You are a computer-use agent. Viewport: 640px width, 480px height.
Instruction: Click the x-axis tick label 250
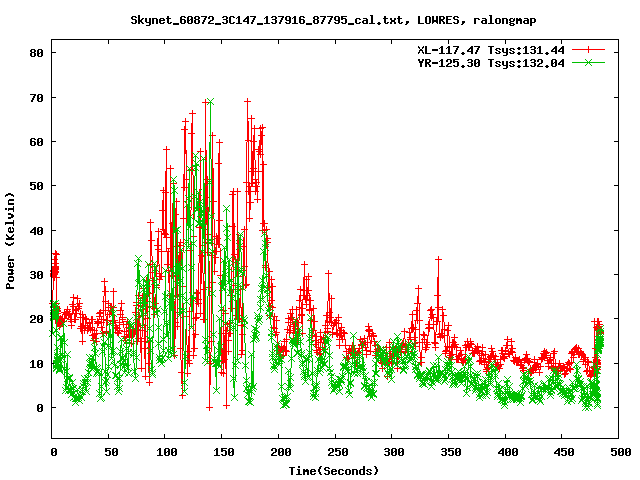tap(338, 452)
